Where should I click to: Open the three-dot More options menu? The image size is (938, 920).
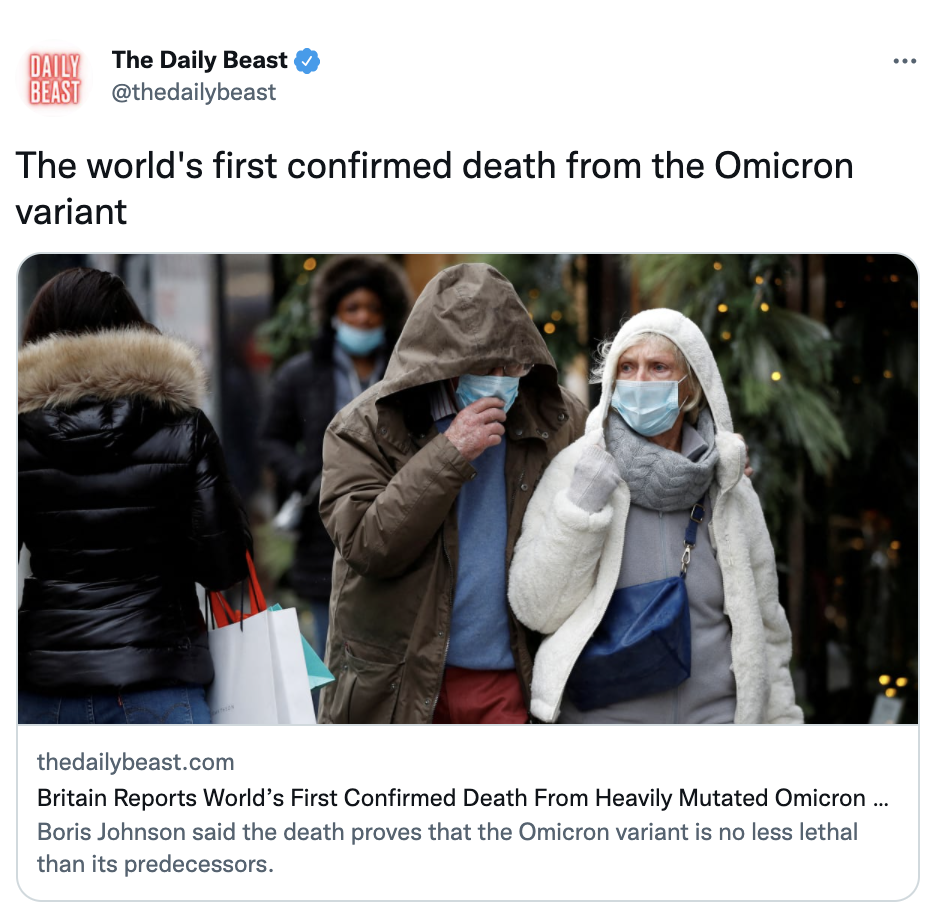pos(904,61)
